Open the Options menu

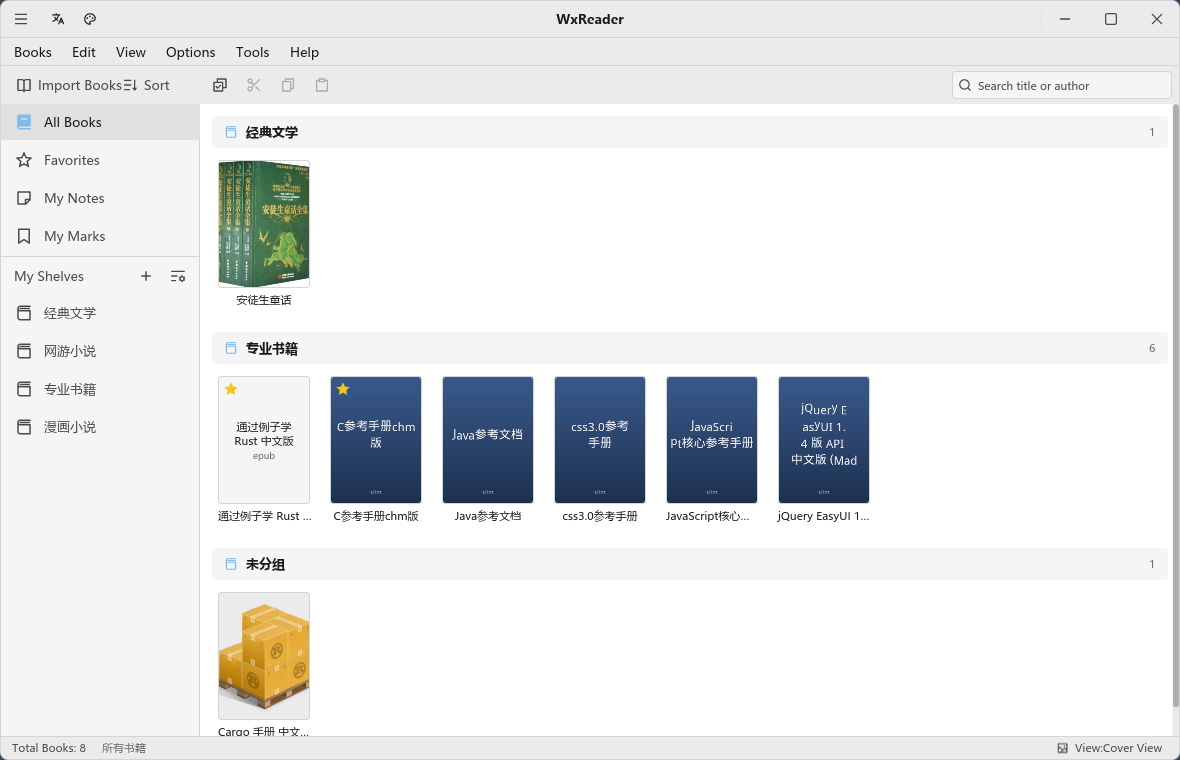190,52
